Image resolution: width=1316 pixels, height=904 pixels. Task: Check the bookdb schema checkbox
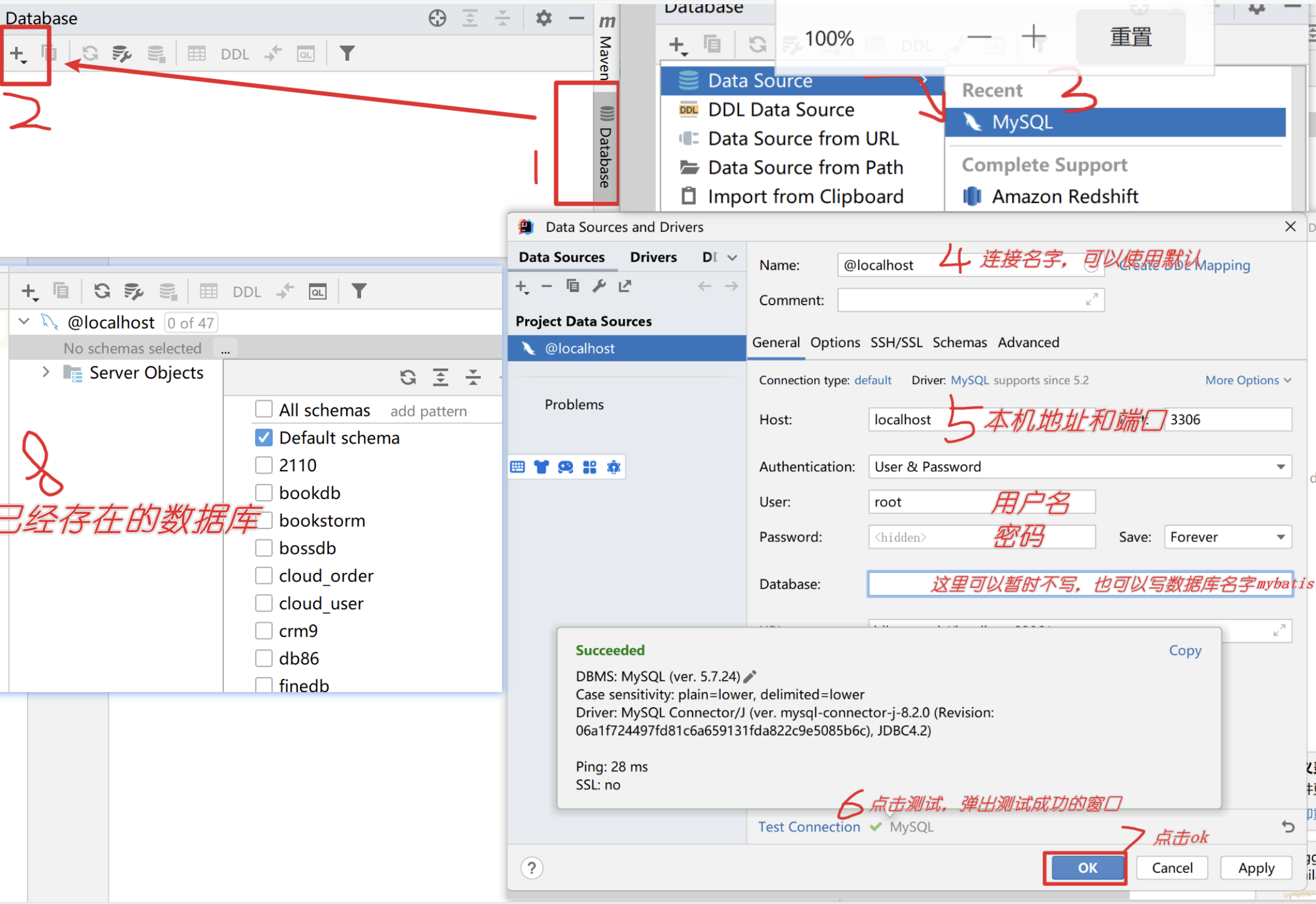coord(264,492)
